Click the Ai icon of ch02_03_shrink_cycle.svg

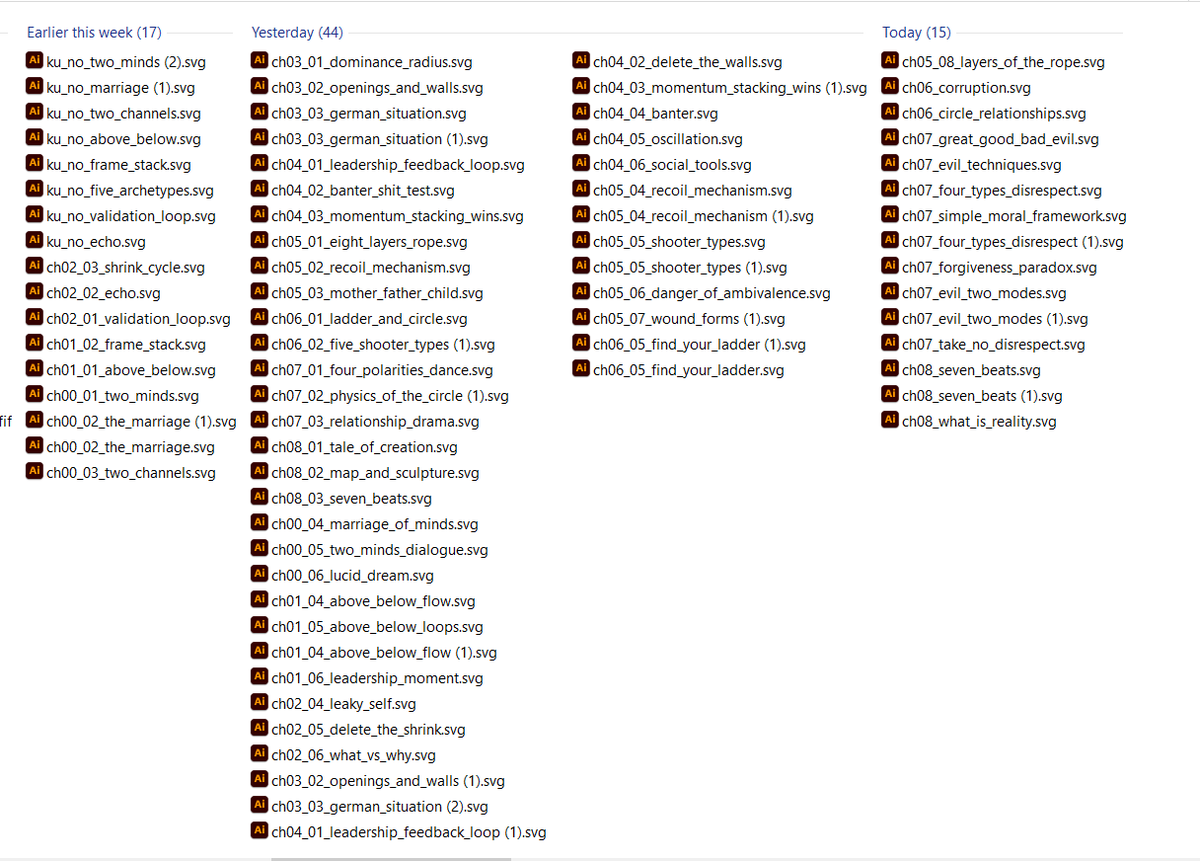35,267
